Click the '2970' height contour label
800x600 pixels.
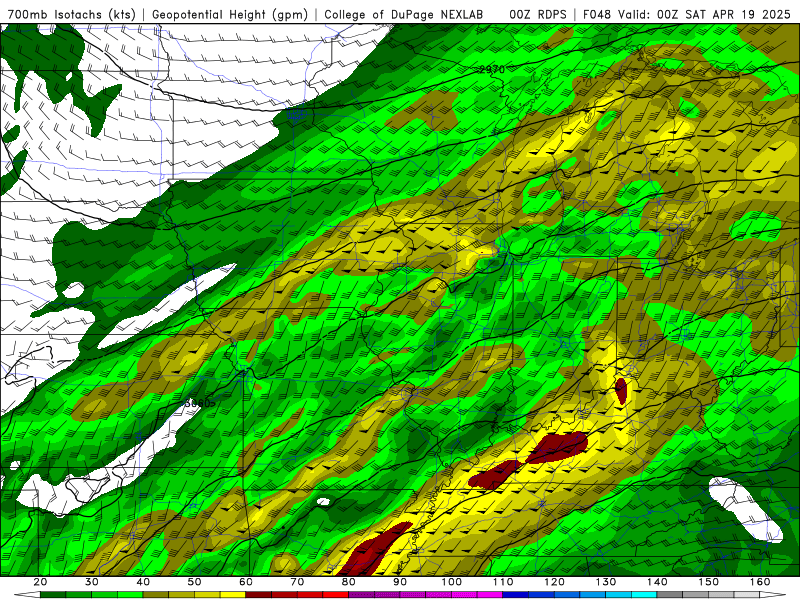tap(492, 69)
